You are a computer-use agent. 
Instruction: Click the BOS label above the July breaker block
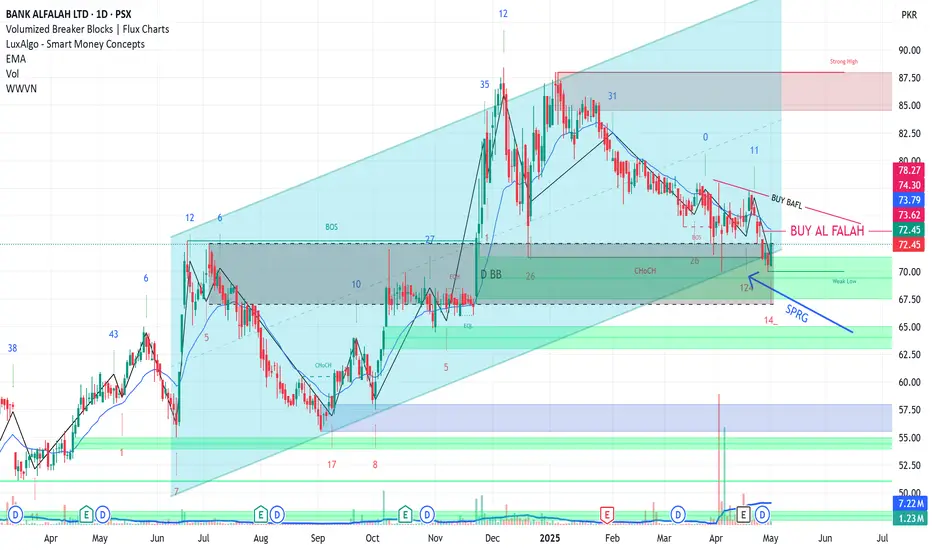coord(331,227)
